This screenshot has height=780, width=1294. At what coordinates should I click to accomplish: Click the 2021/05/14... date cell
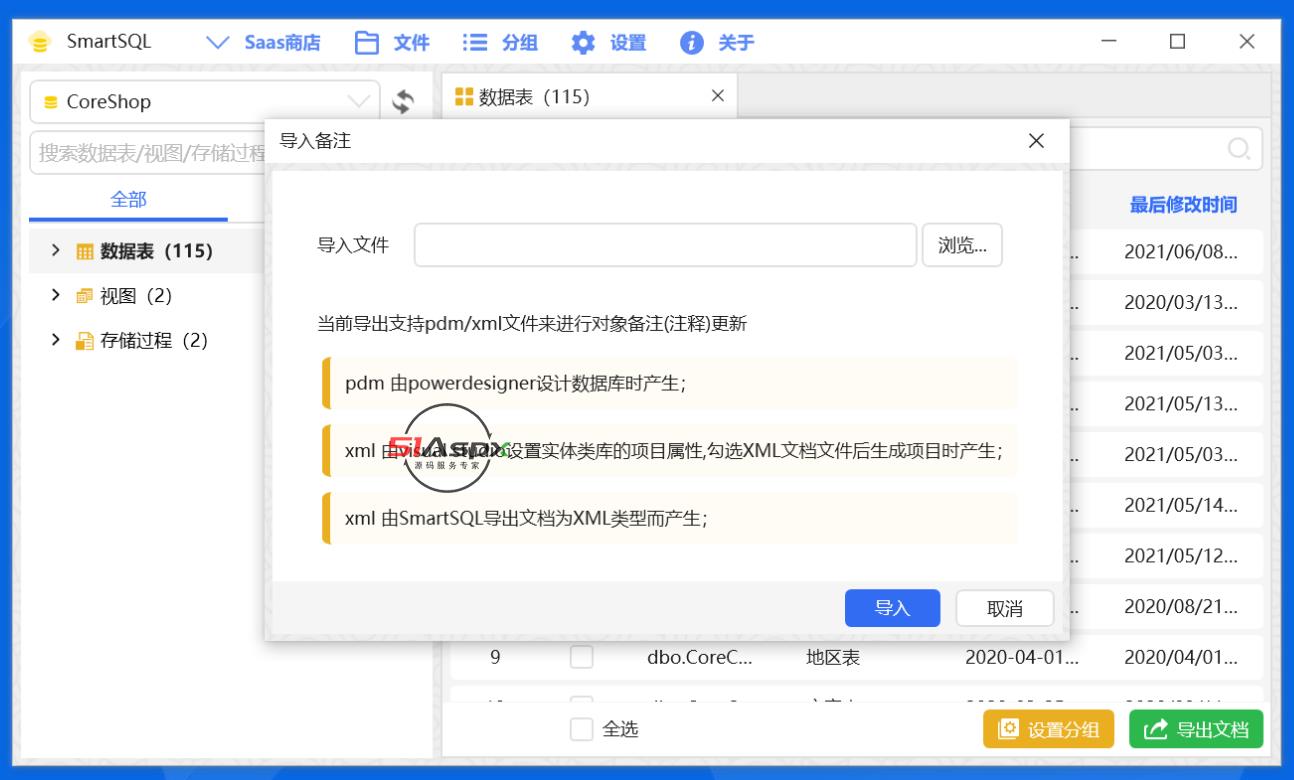[1181, 505]
